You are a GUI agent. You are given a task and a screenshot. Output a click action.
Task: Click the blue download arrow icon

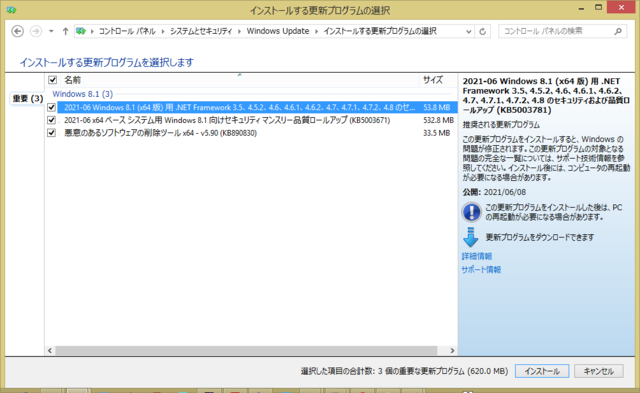coord(471,237)
